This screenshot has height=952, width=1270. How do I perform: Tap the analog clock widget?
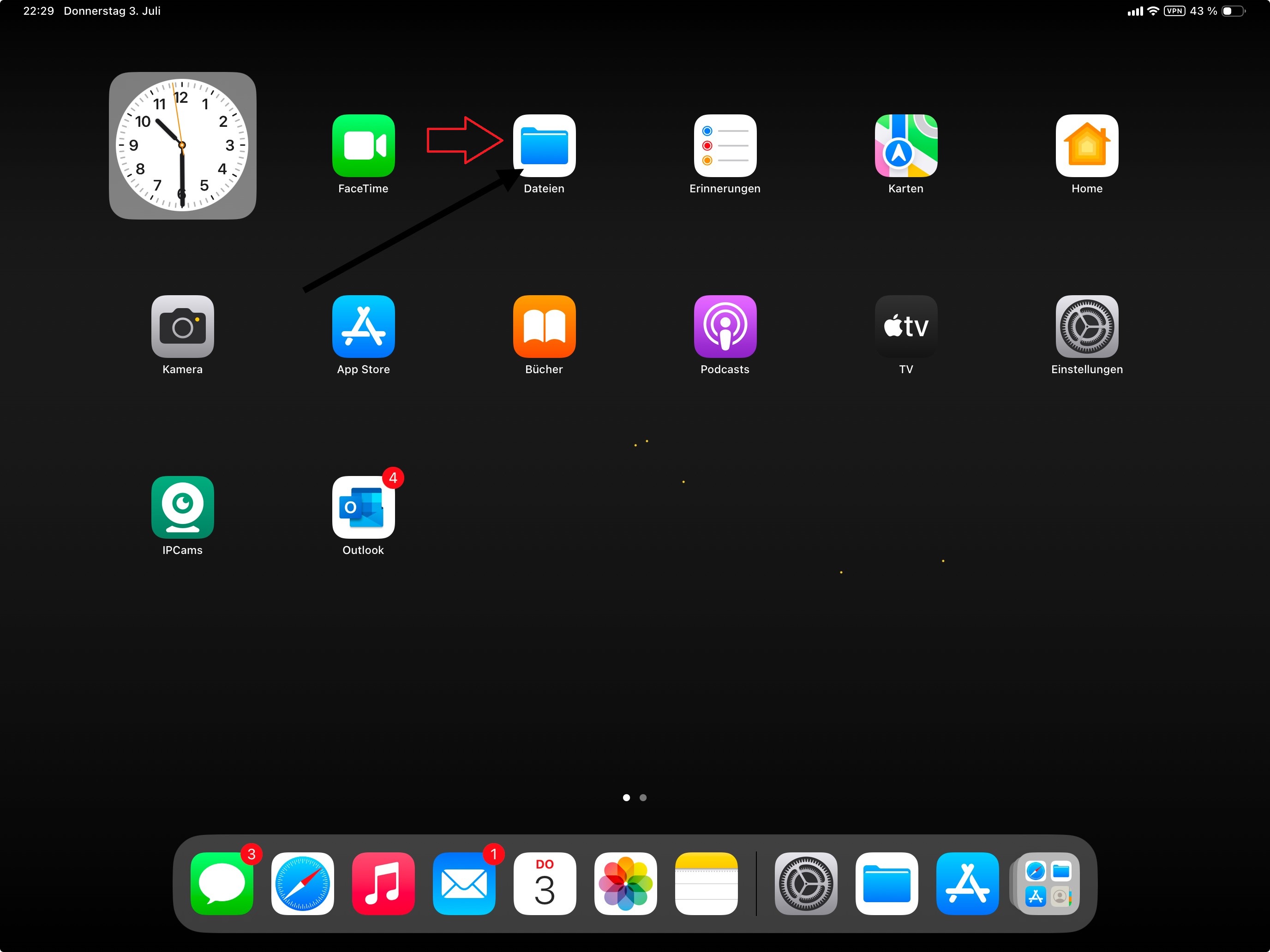(x=182, y=145)
